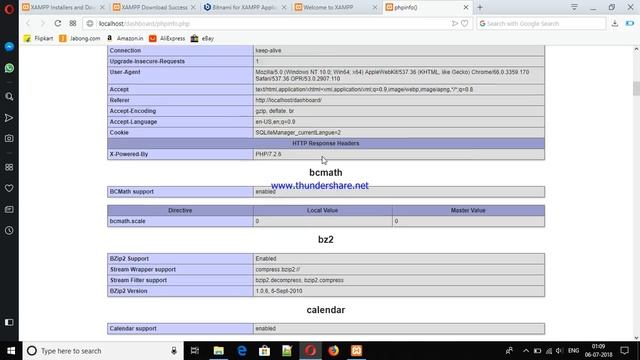Open the Flipkart bookmark
Viewport: 640px width, 360px height.
pos(38,38)
